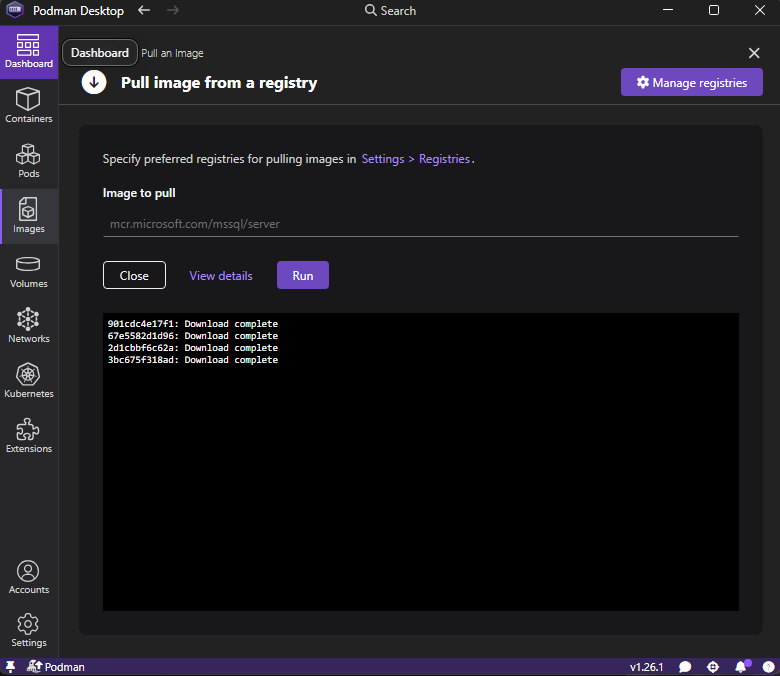The height and width of the screenshot is (676, 780).
Task: Click the download arrow circle icon
Action: [94, 82]
